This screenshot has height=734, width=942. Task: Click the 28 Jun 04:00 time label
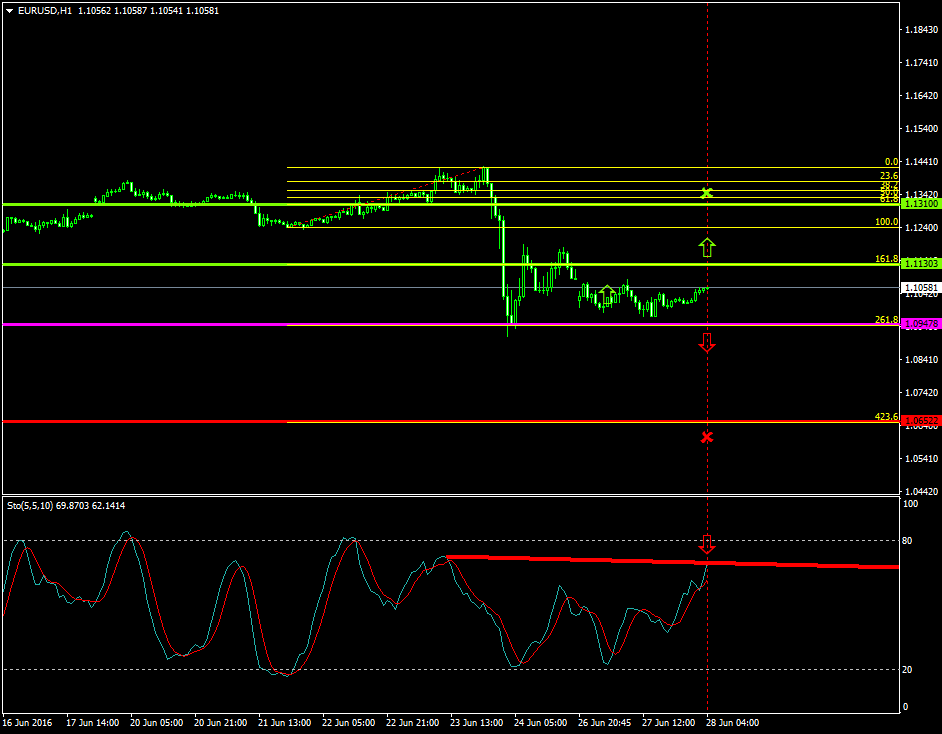[733, 721]
